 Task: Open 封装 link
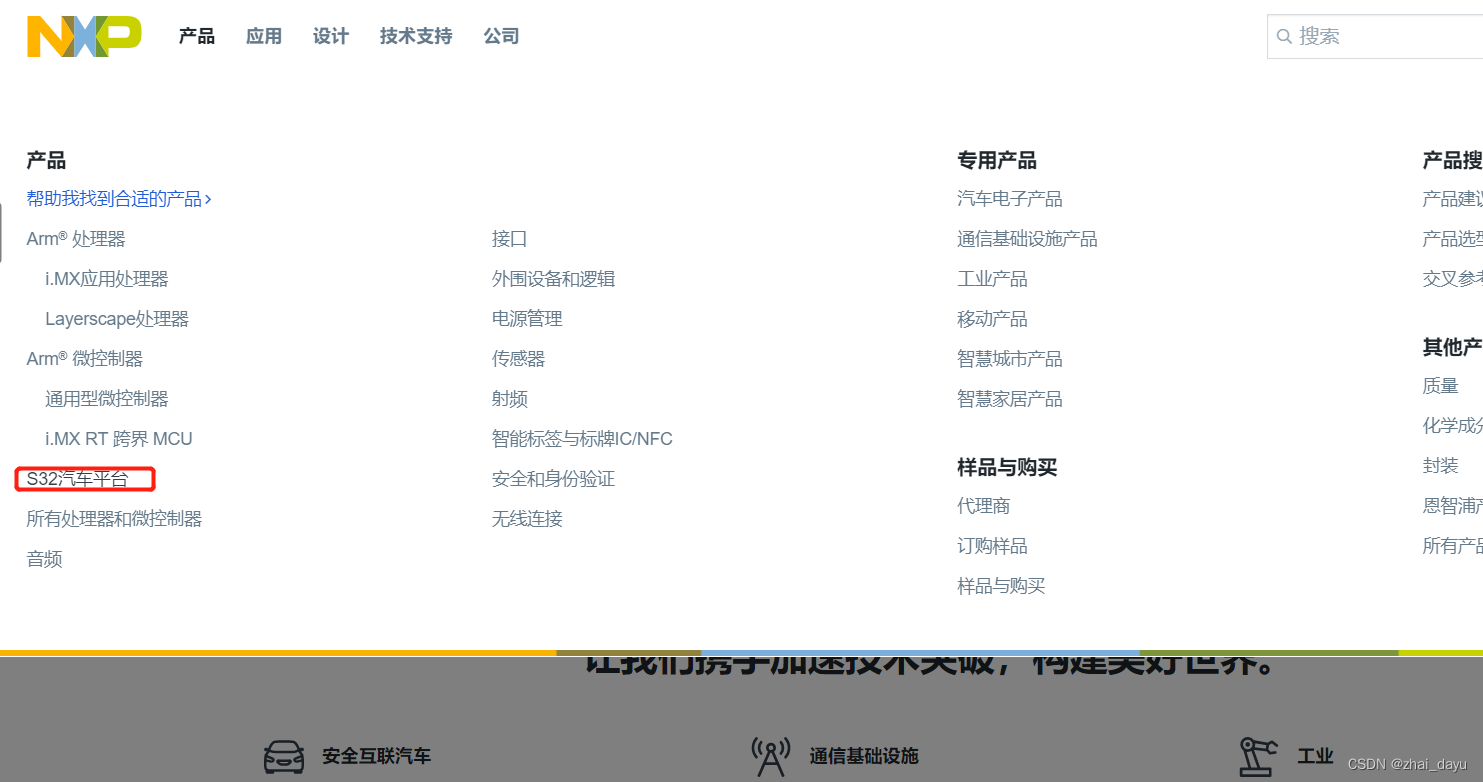1441,466
